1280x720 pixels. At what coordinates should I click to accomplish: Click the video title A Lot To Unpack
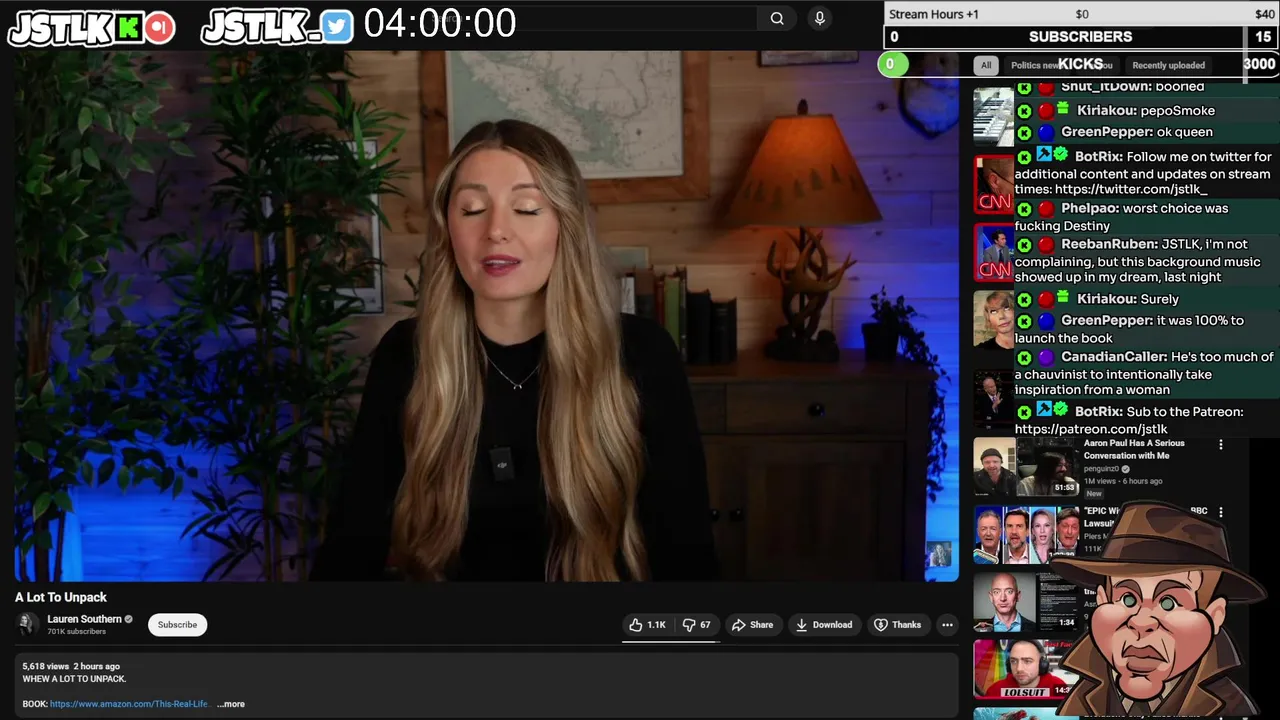[61, 597]
